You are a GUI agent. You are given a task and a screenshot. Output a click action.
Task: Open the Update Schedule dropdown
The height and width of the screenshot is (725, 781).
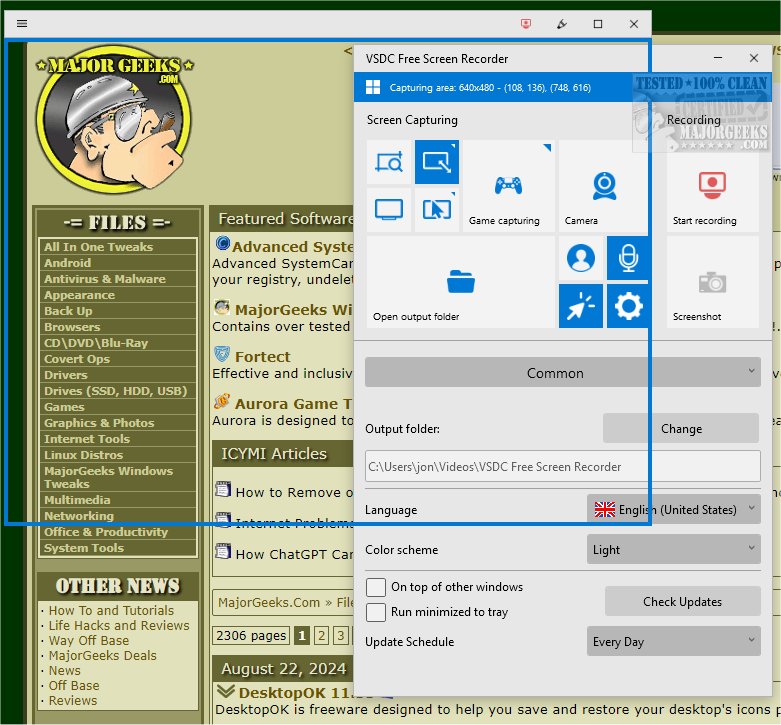(673, 641)
